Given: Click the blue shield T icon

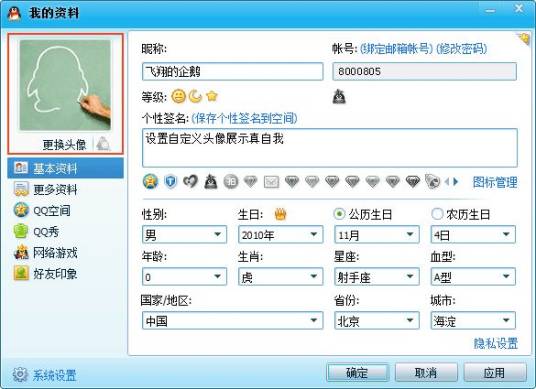Looking at the screenshot, I should (171, 181).
